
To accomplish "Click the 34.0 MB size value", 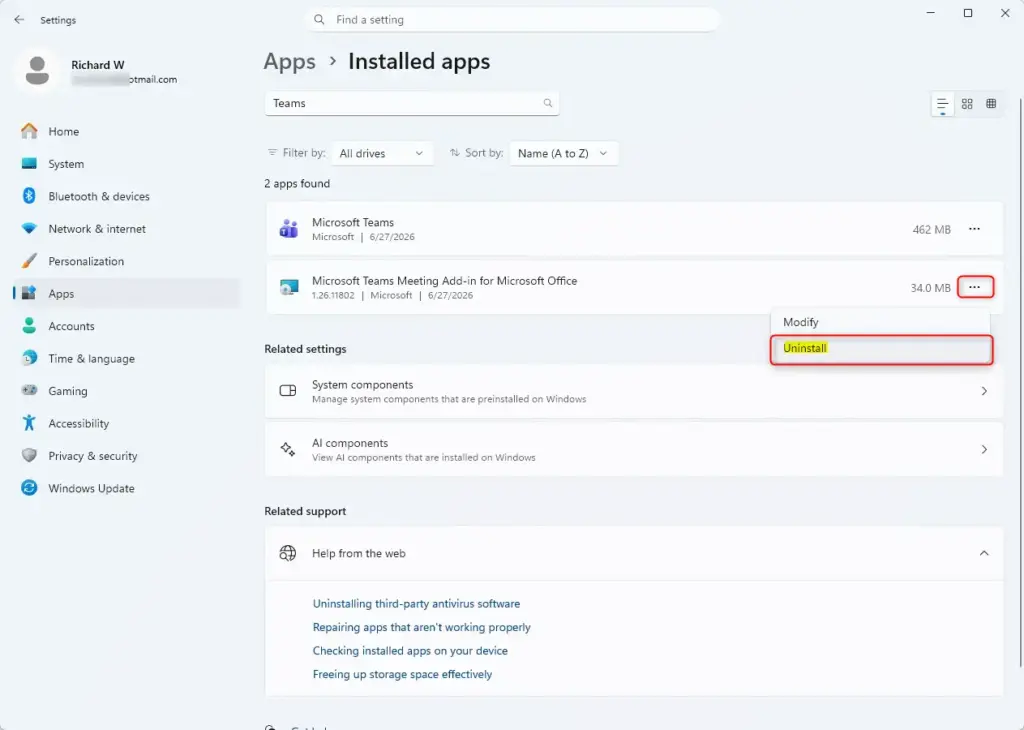I will pos(930,288).
